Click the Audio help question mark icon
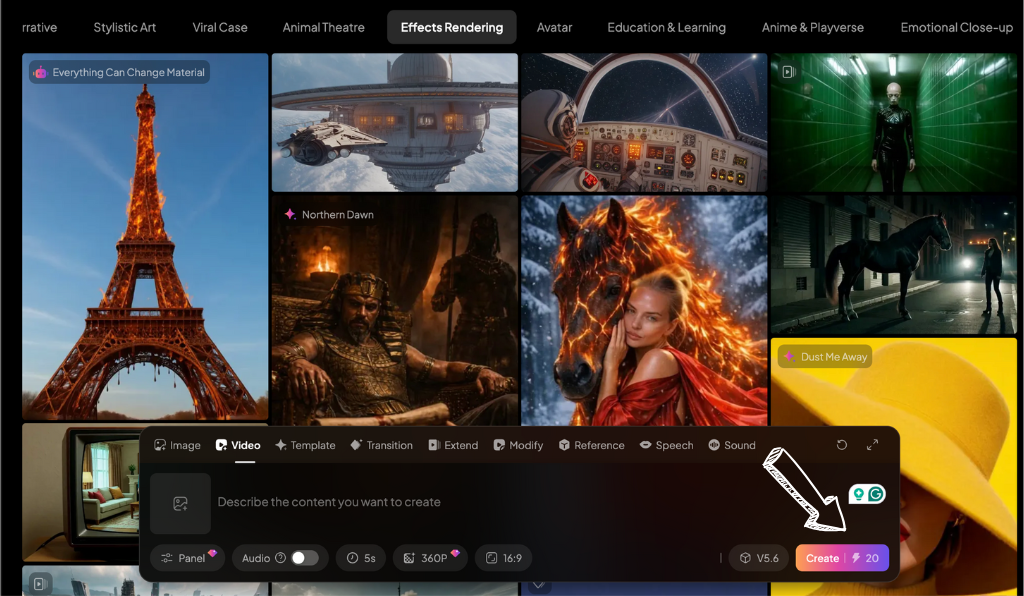This screenshot has height=596, width=1024. click(x=280, y=558)
